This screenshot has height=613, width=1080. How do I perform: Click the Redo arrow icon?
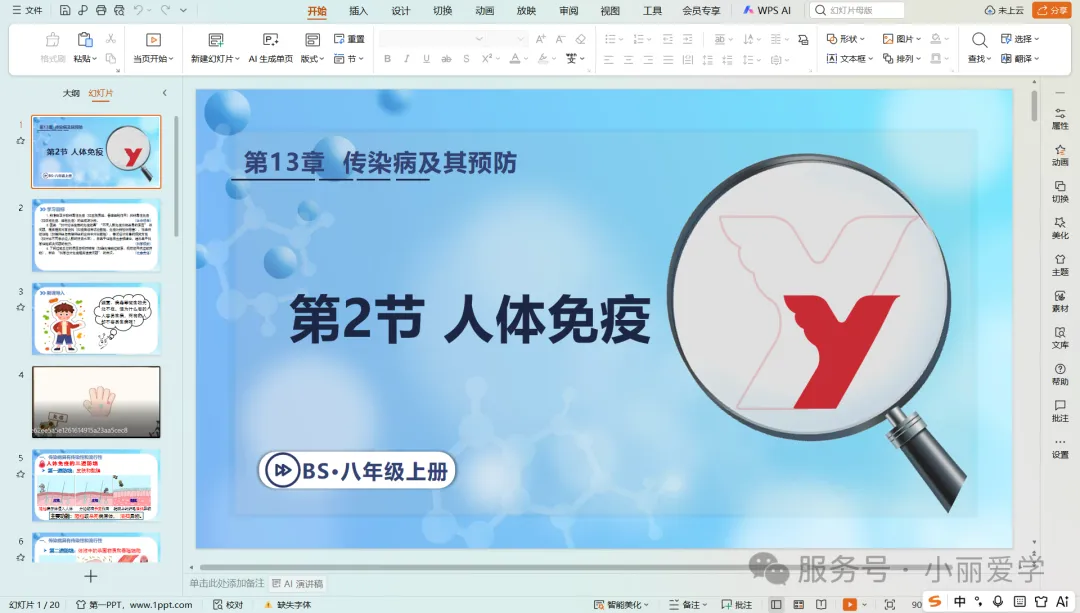pyautogui.click(x=165, y=10)
